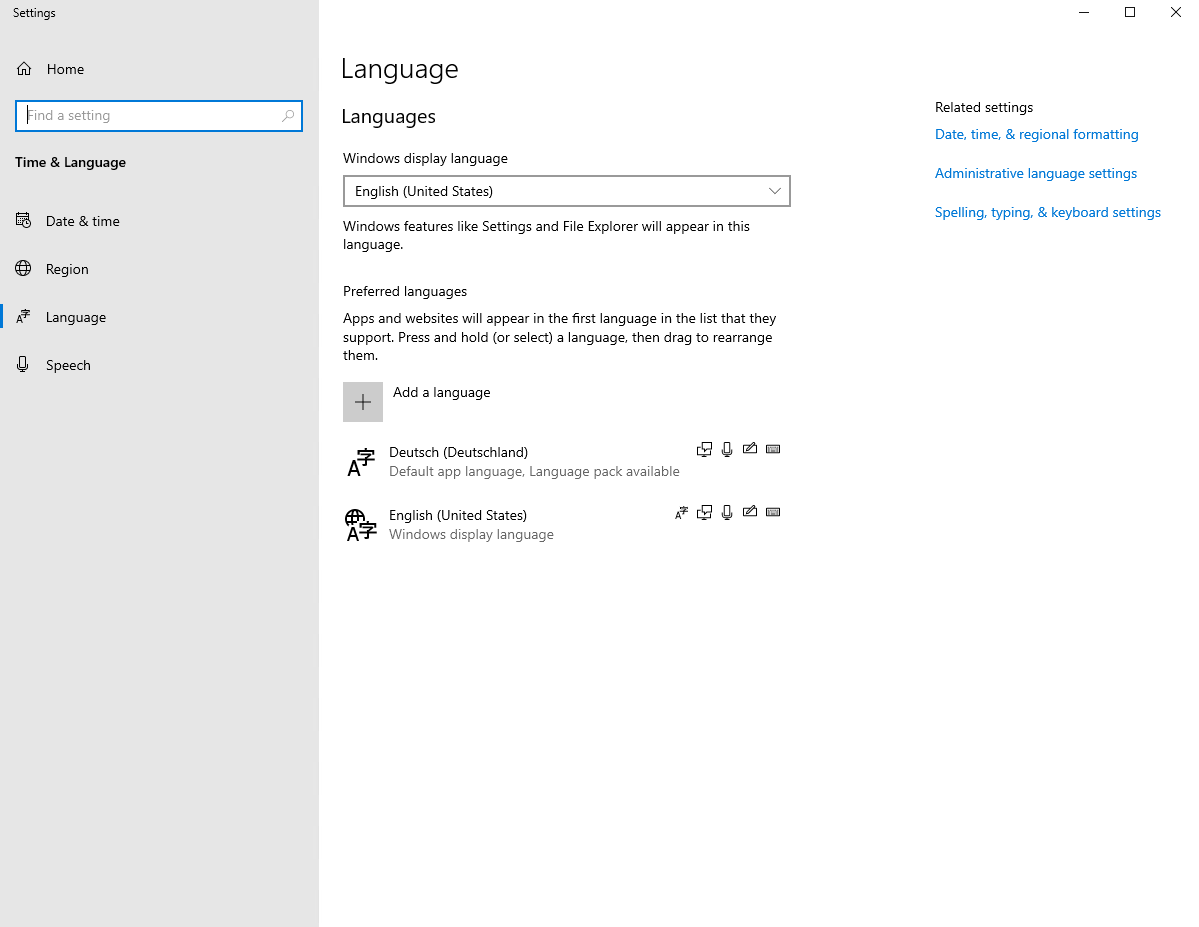Open Administrative language settings

[1035, 173]
